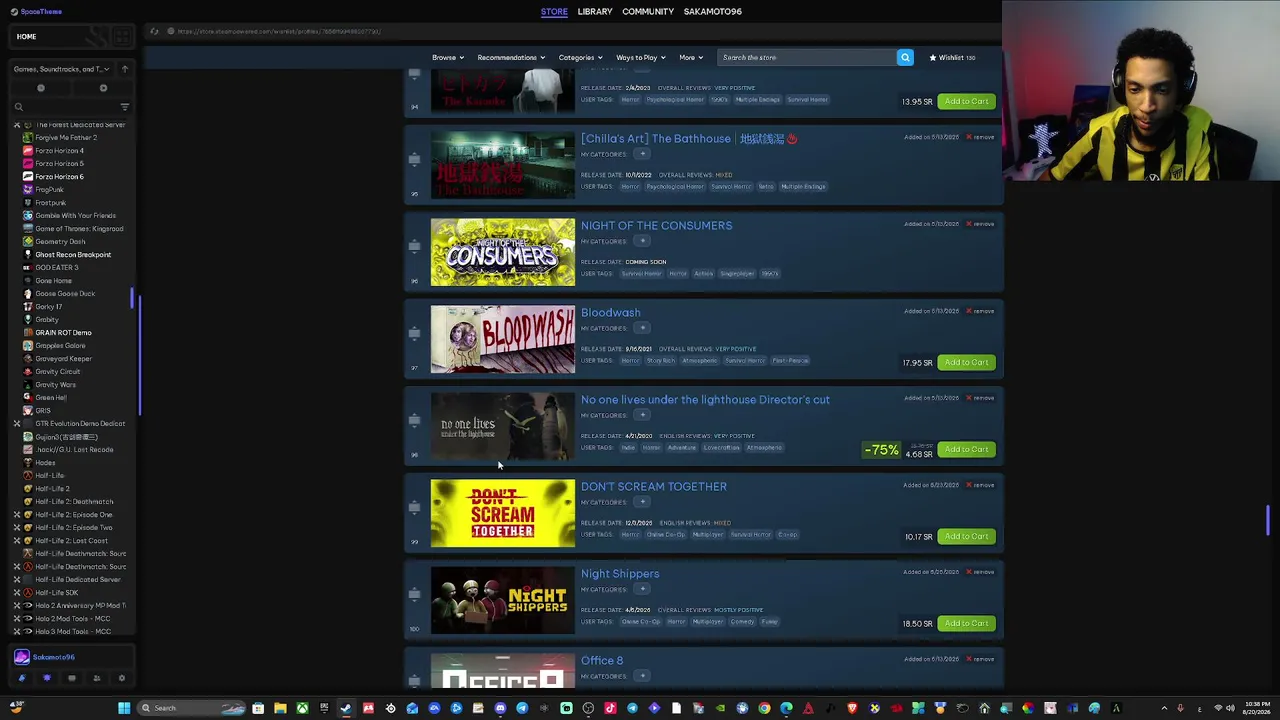Open NIGHT OF THE CONSUMERS title link
Viewport: 1280px width, 720px height.
coord(656,226)
